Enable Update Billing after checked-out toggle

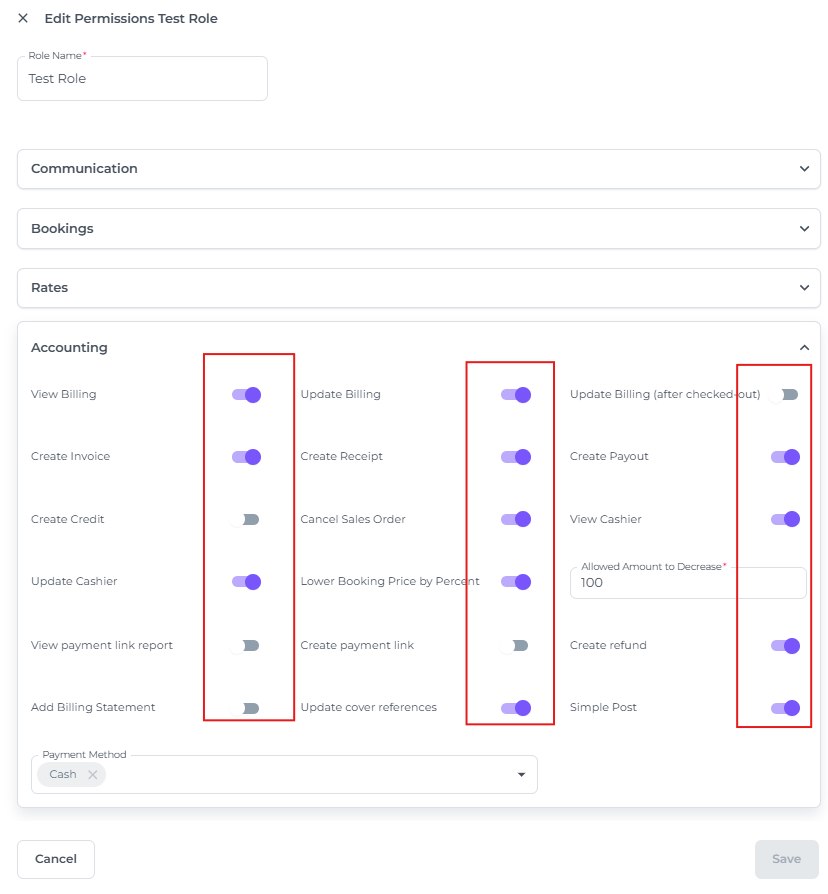coord(785,395)
